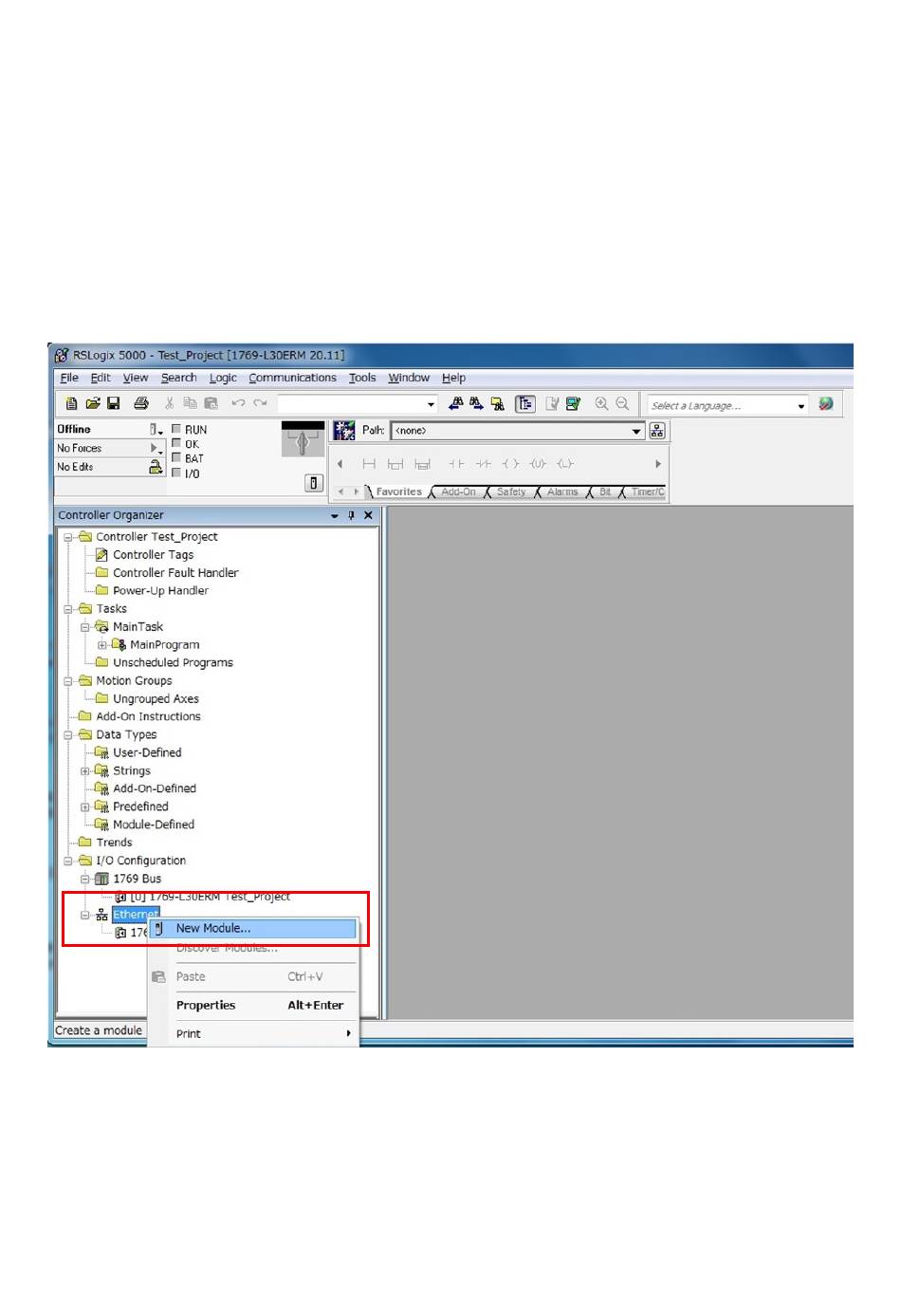Toggle the Controller Organizer toolbar icon

[524, 403]
